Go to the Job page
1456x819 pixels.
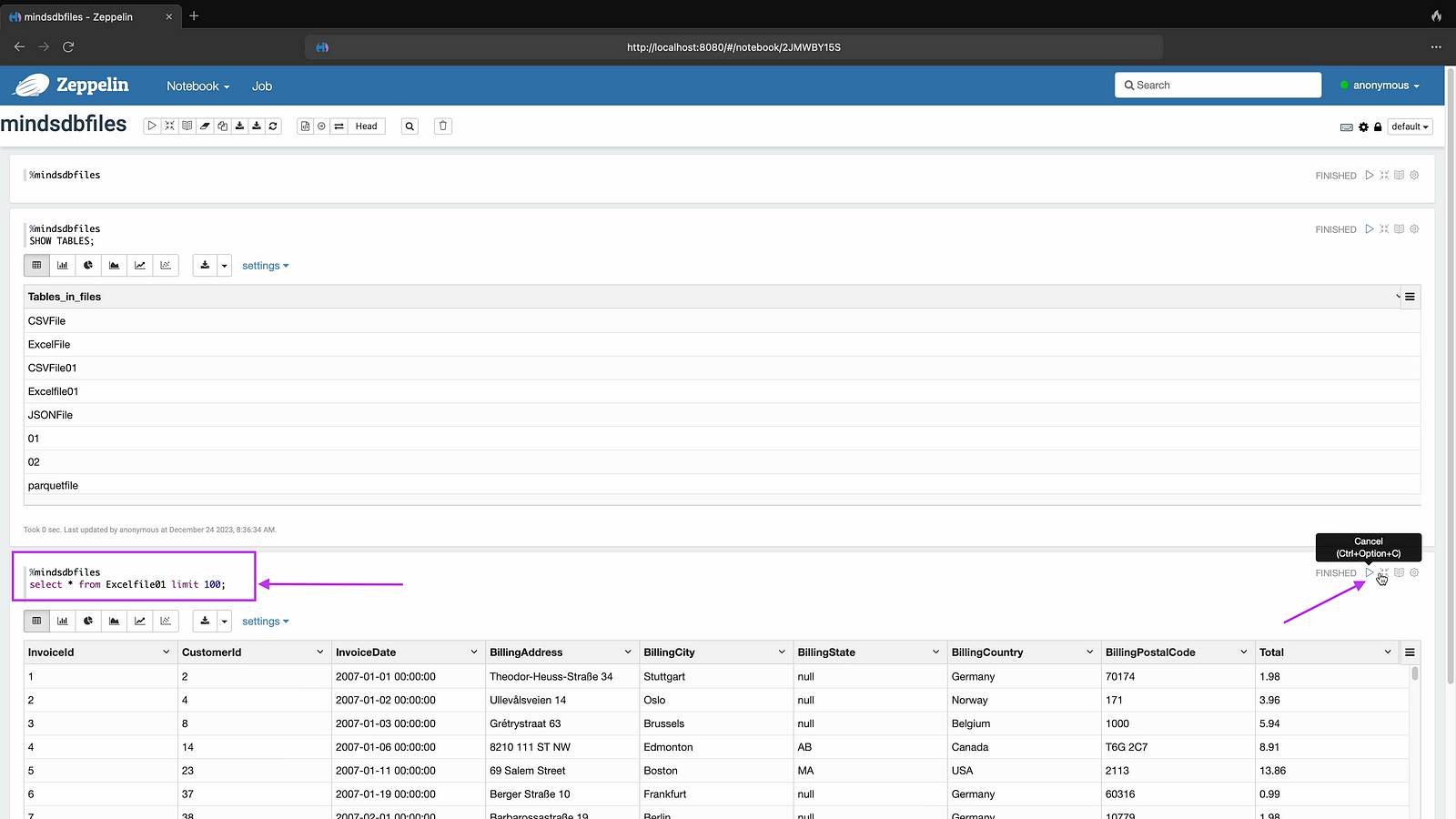pos(262,86)
